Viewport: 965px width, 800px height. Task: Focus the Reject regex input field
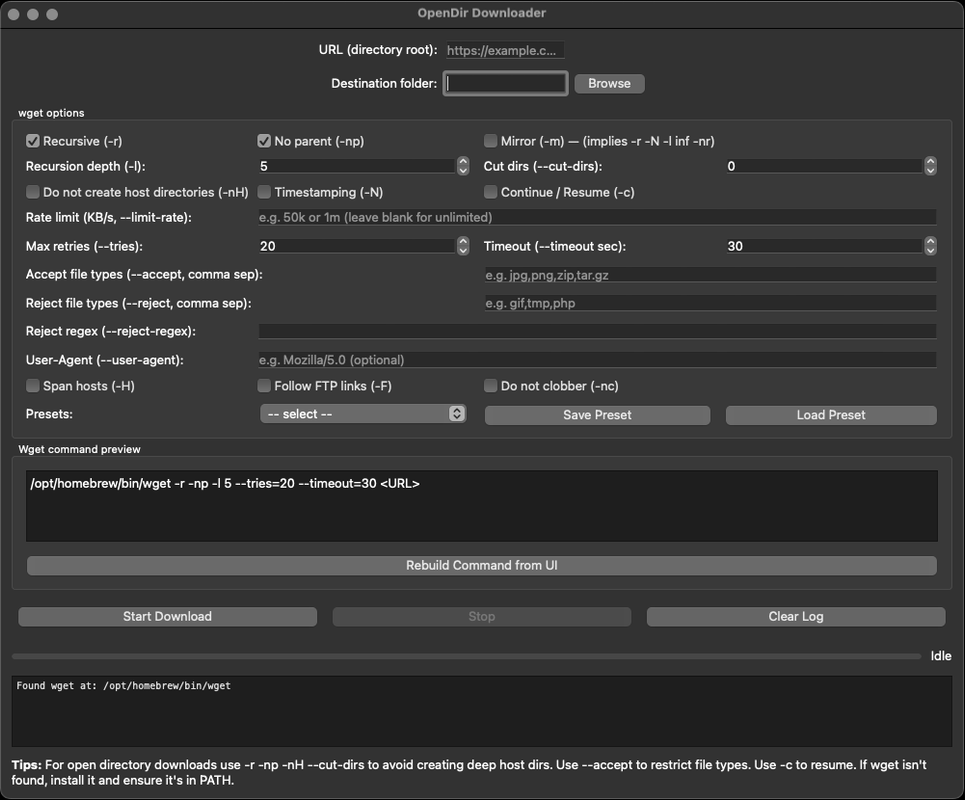point(597,331)
